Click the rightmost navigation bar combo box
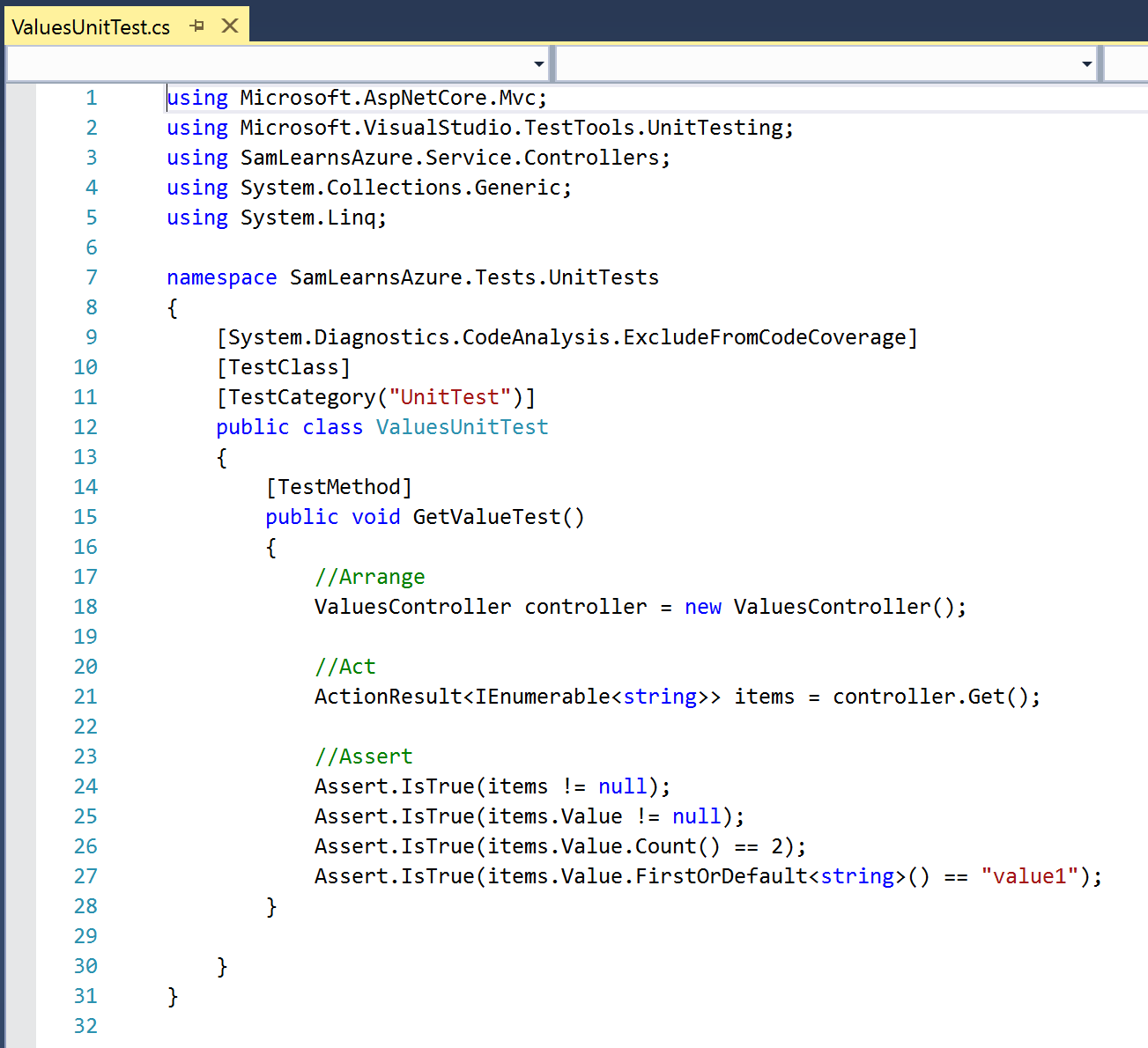Image resolution: width=1148 pixels, height=1048 pixels. coord(1128,64)
